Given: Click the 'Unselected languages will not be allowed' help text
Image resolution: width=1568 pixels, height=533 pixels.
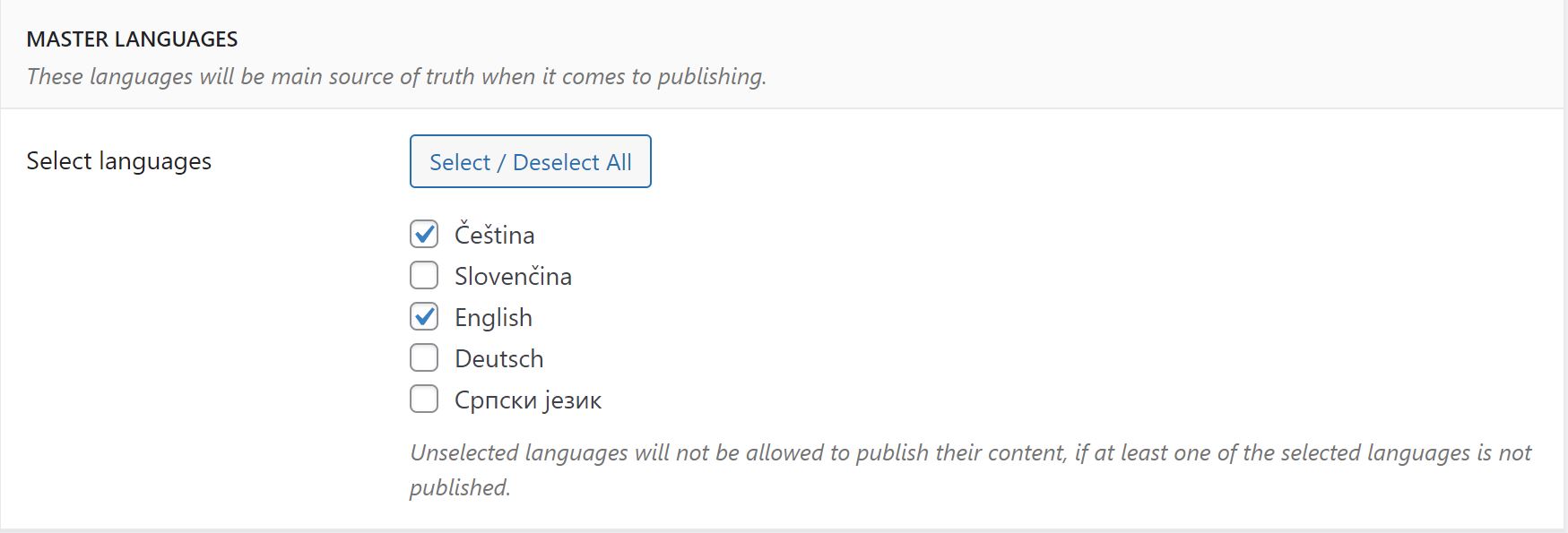Looking at the screenshot, I should point(971,452).
